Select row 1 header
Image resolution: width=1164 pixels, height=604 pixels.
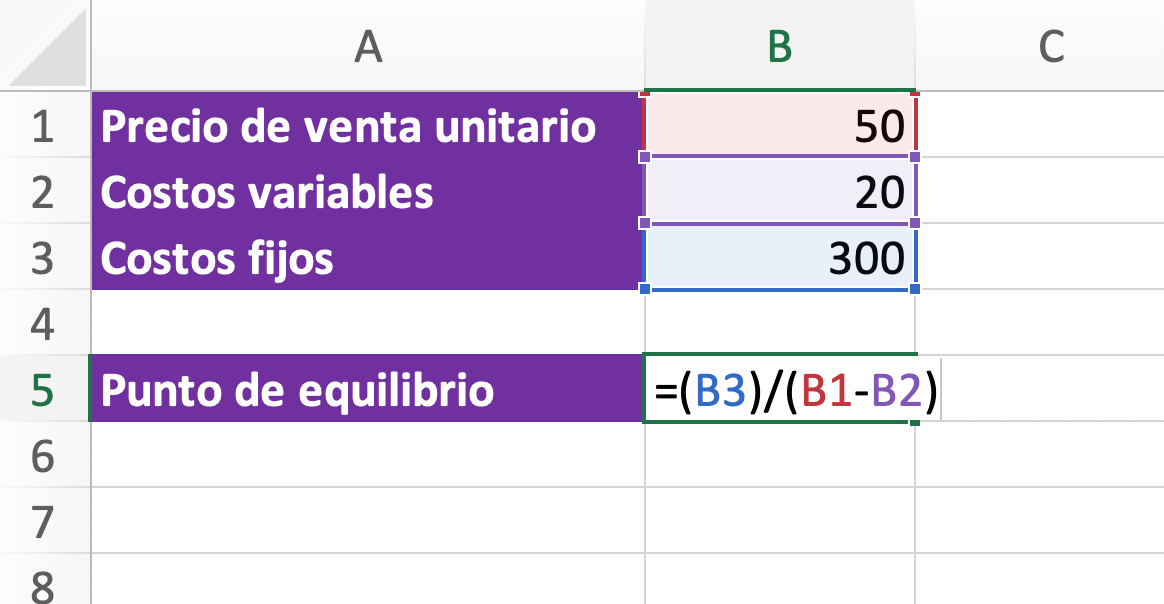click(43, 127)
